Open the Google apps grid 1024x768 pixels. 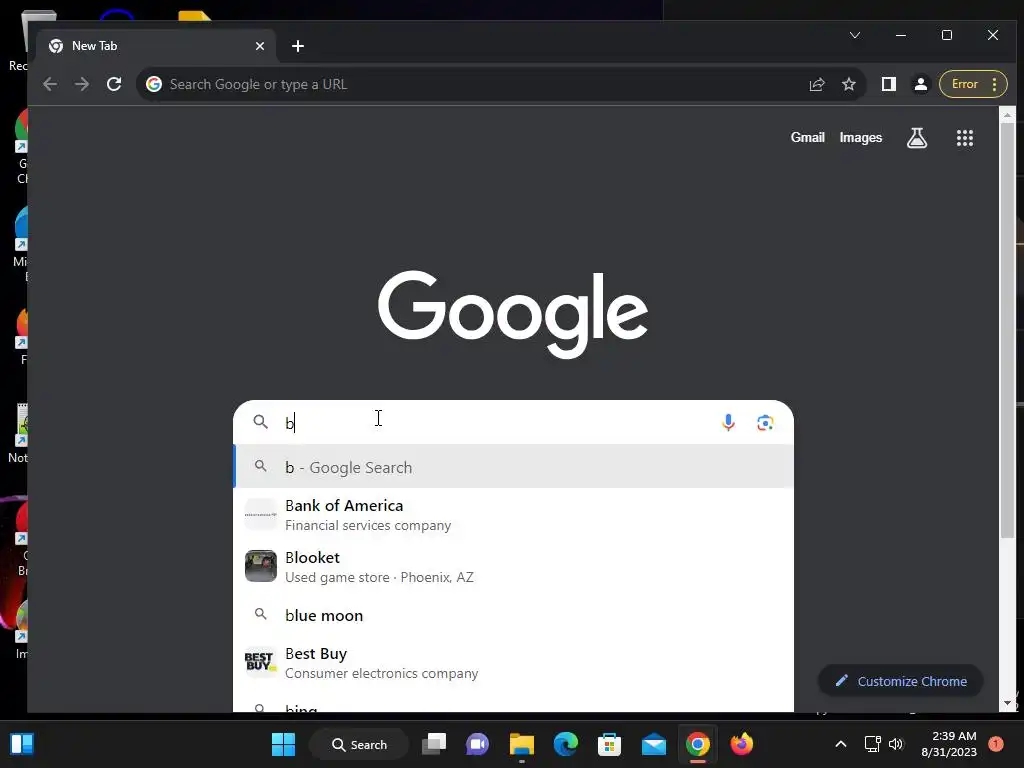pyautogui.click(x=965, y=138)
